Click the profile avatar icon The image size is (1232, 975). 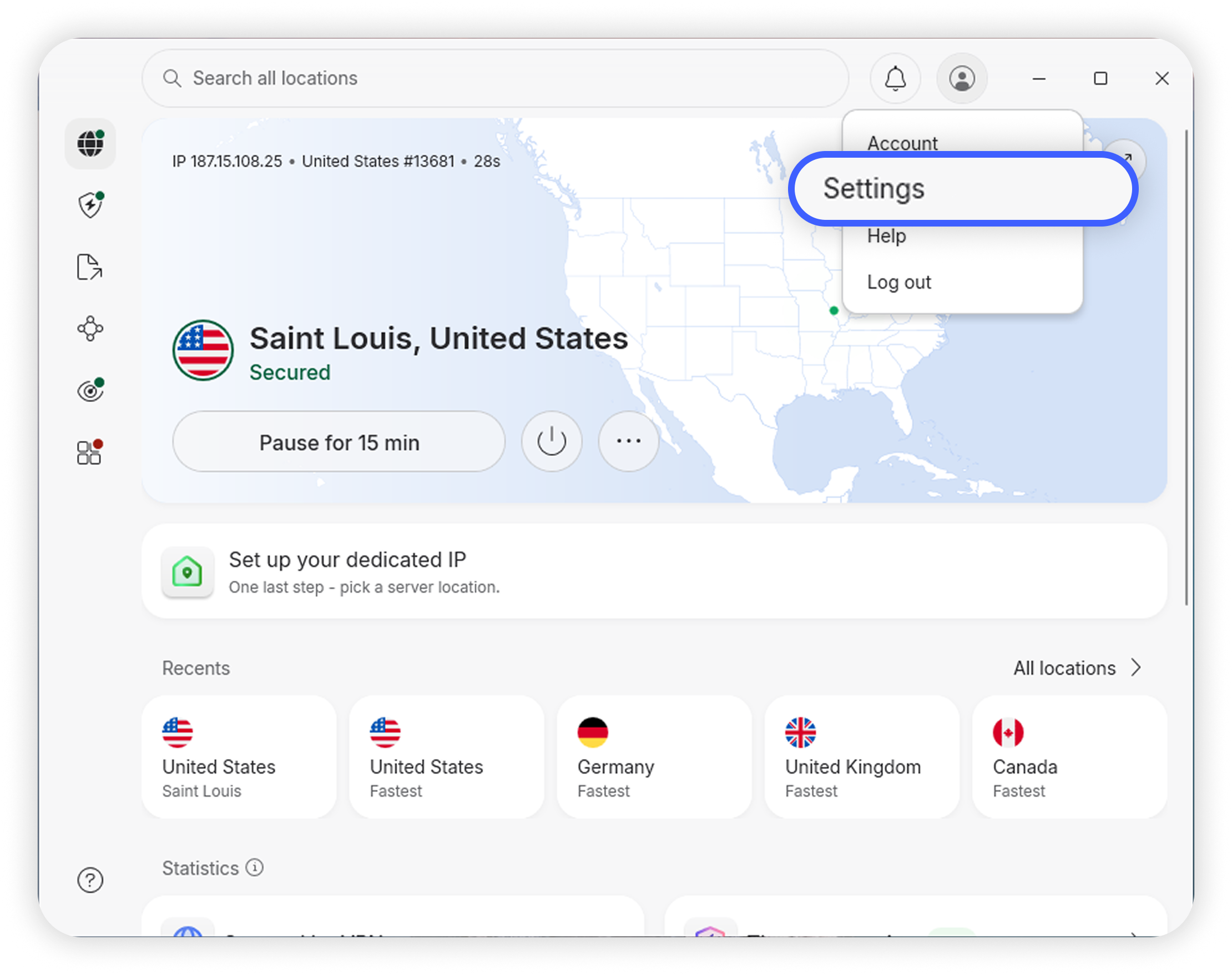pos(962,78)
